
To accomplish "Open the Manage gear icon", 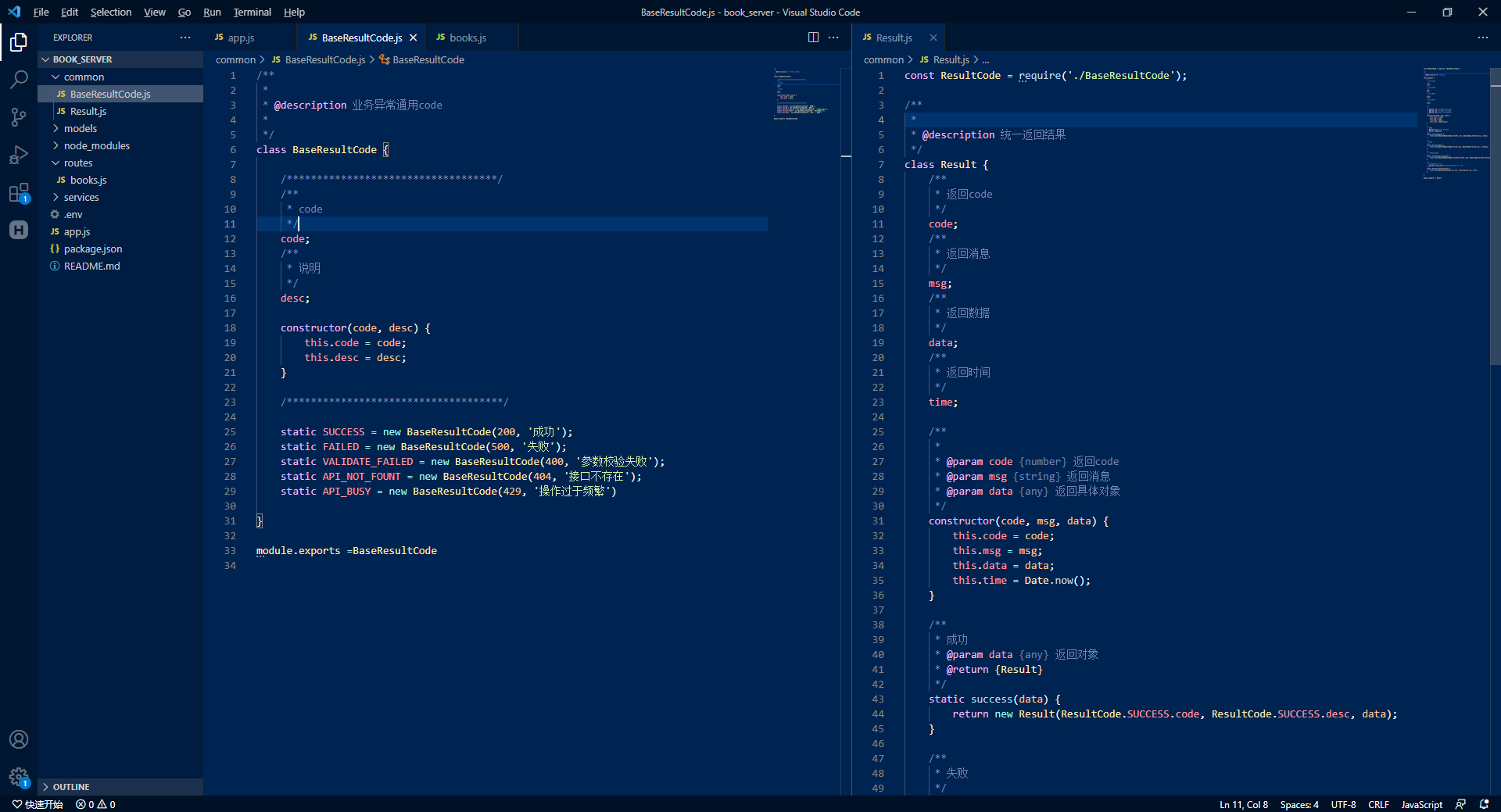I will tap(19, 777).
